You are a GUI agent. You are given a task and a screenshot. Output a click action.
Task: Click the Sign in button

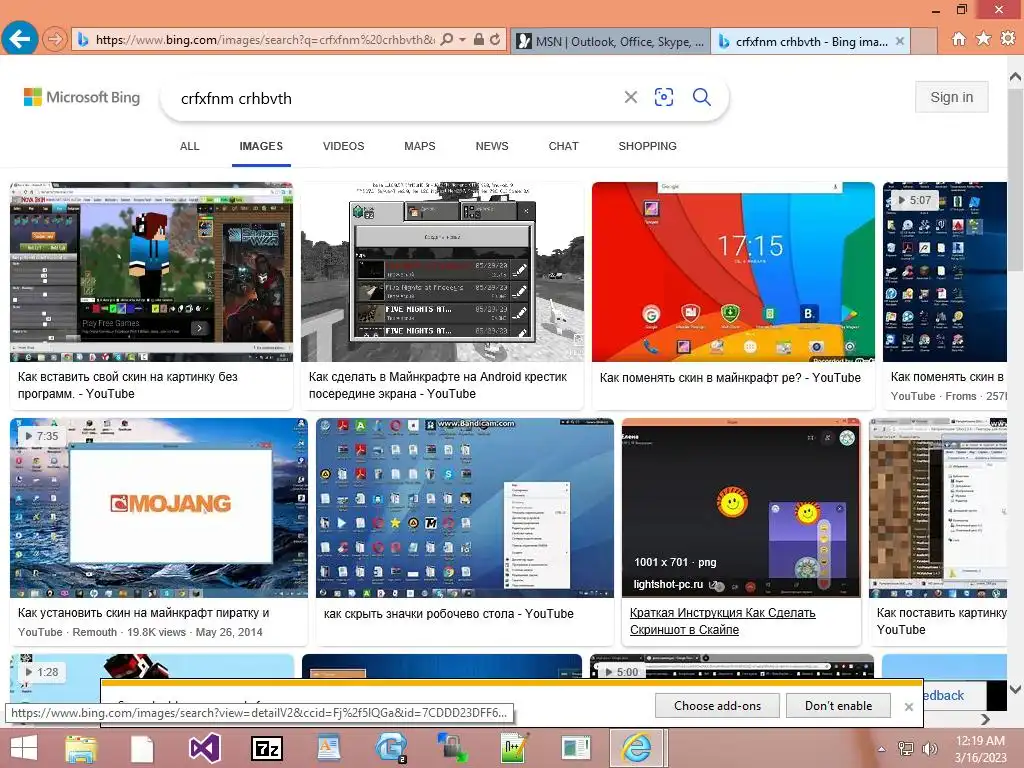[x=952, y=97]
